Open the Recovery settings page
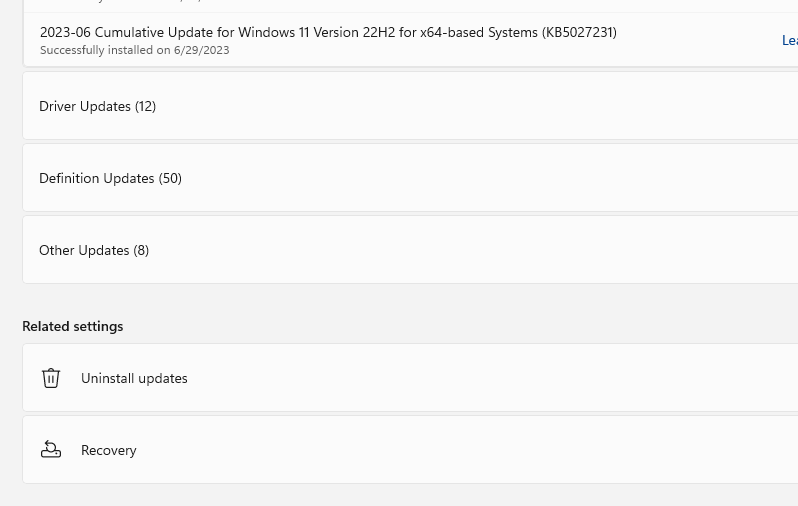 click(x=400, y=450)
